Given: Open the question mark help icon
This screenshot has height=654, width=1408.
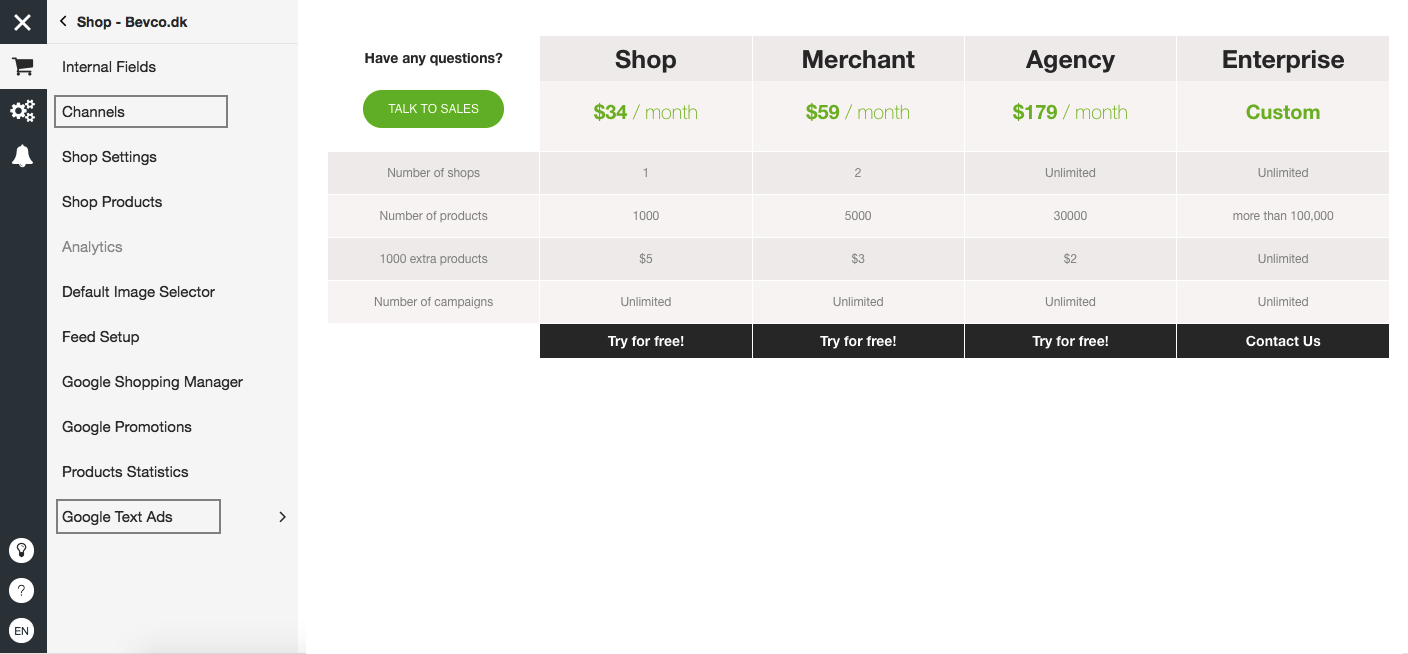Looking at the screenshot, I should pyautogui.click(x=21, y=590).
